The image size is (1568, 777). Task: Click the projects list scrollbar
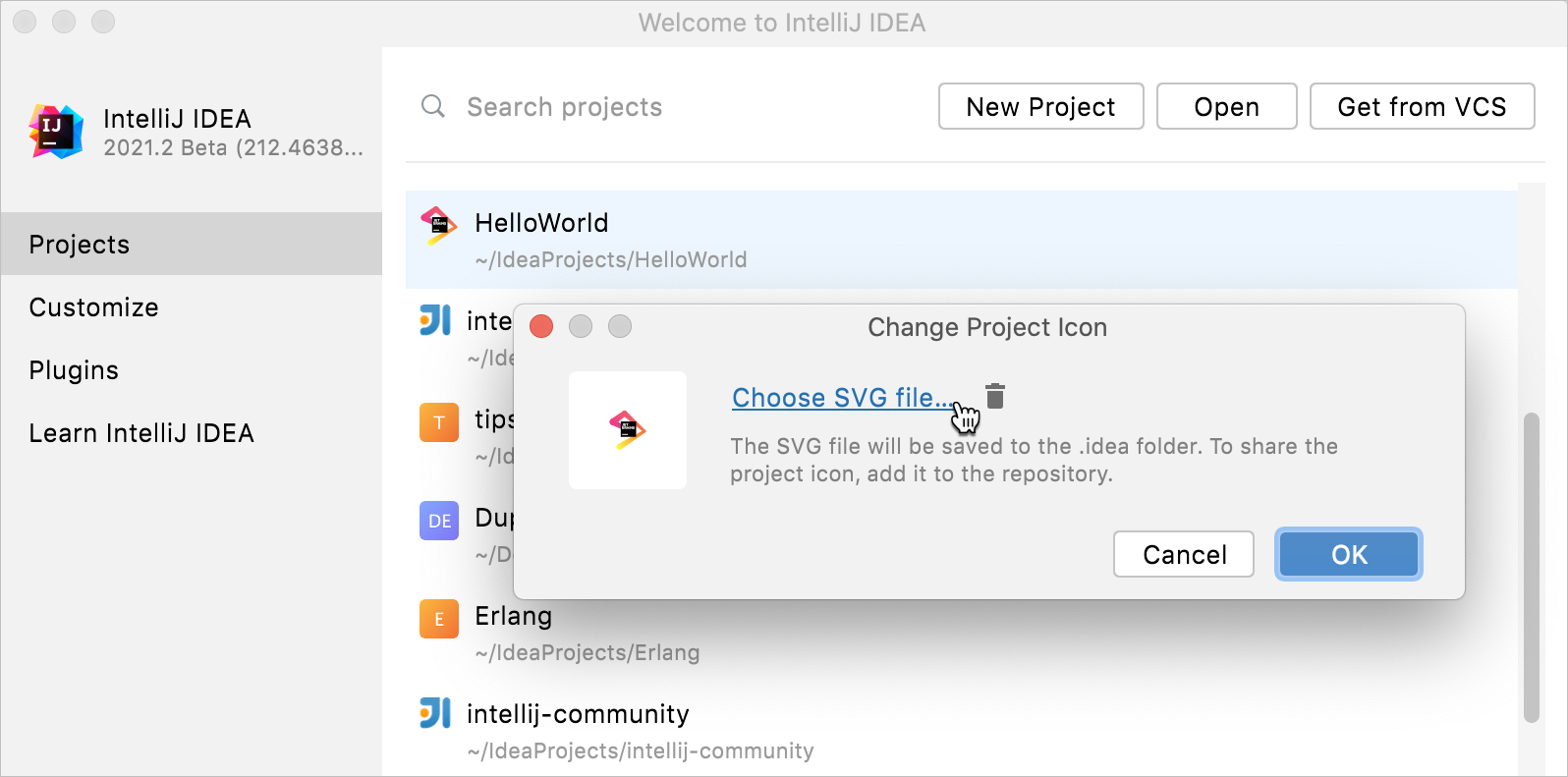pyautogui.click(x=1531, y=568)
